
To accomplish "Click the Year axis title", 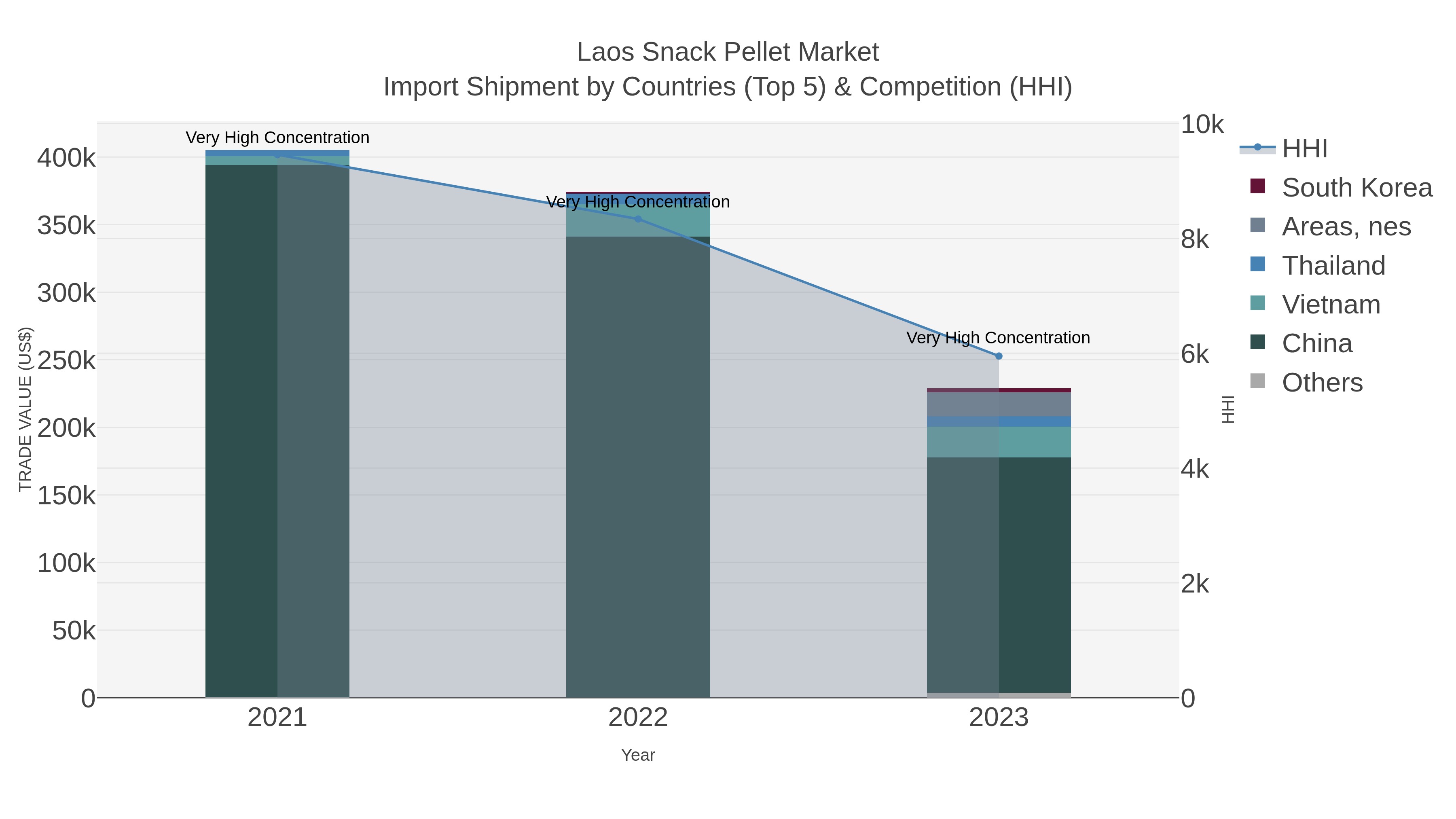I will 638,755.
